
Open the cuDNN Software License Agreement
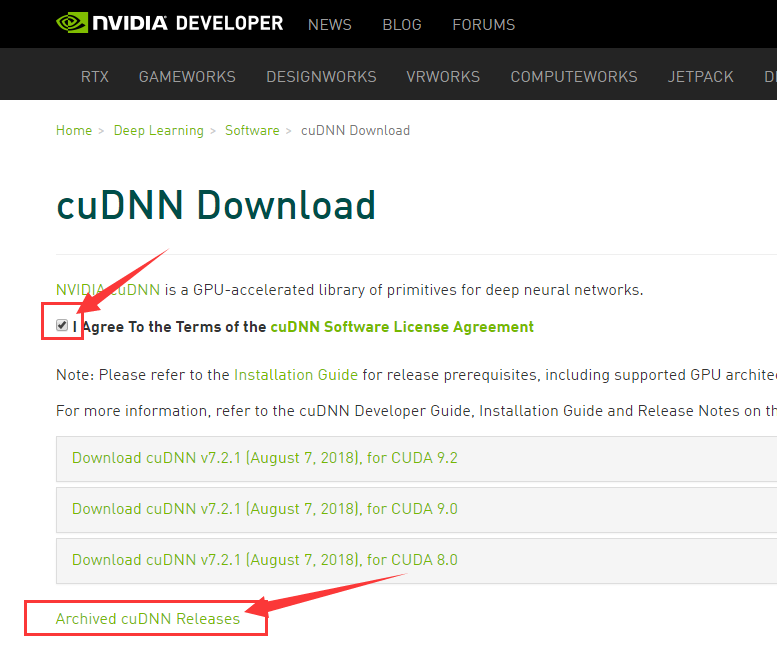tap(402, 327)
